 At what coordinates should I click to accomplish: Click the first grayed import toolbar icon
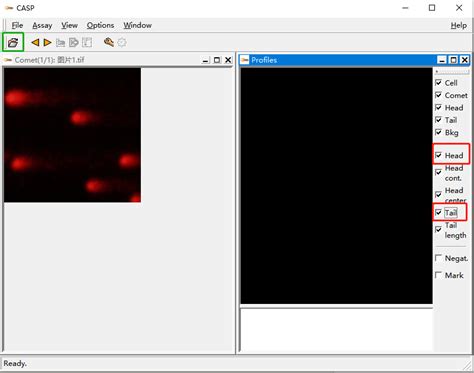(x=60, y=42)
